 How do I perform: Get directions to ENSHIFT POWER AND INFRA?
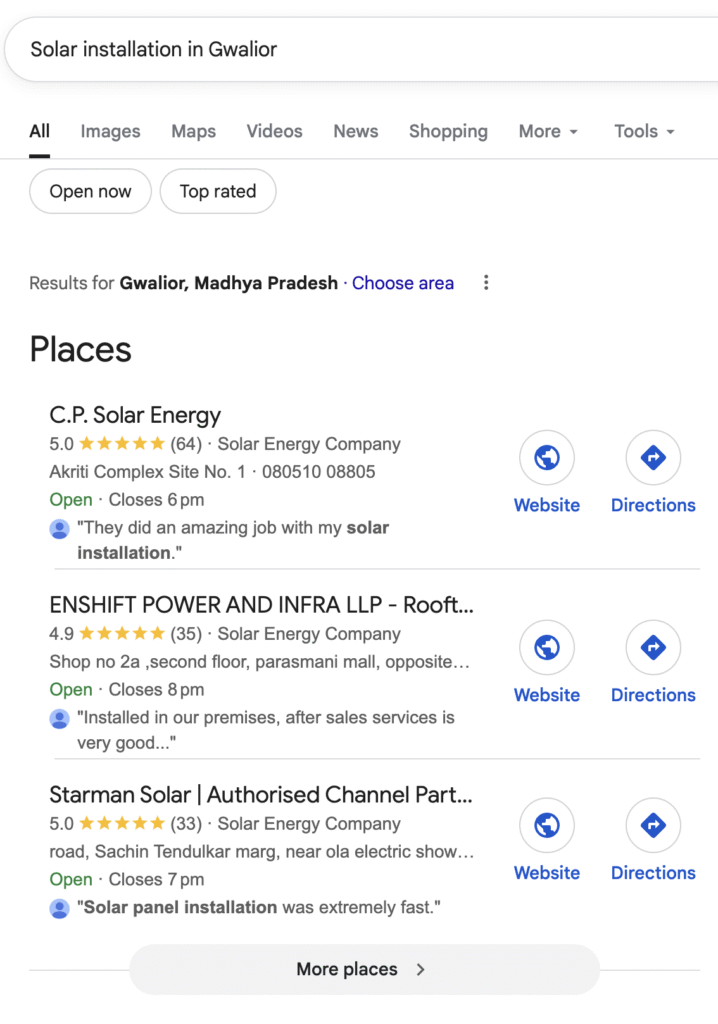[x=653, y=648]
